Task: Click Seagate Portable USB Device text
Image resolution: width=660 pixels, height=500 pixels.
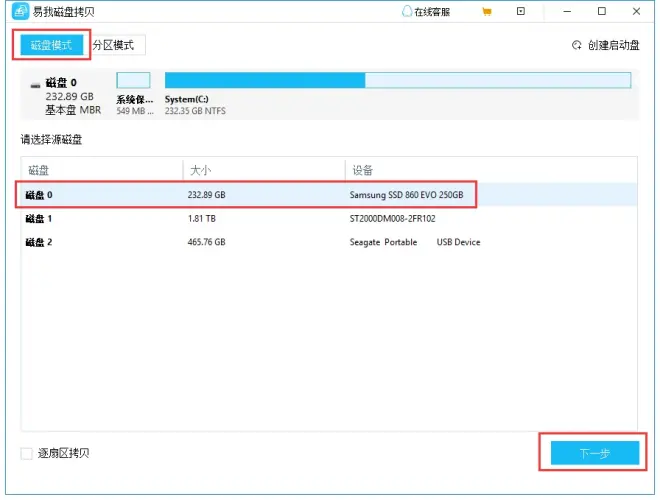Action: [x=415, y=242]
